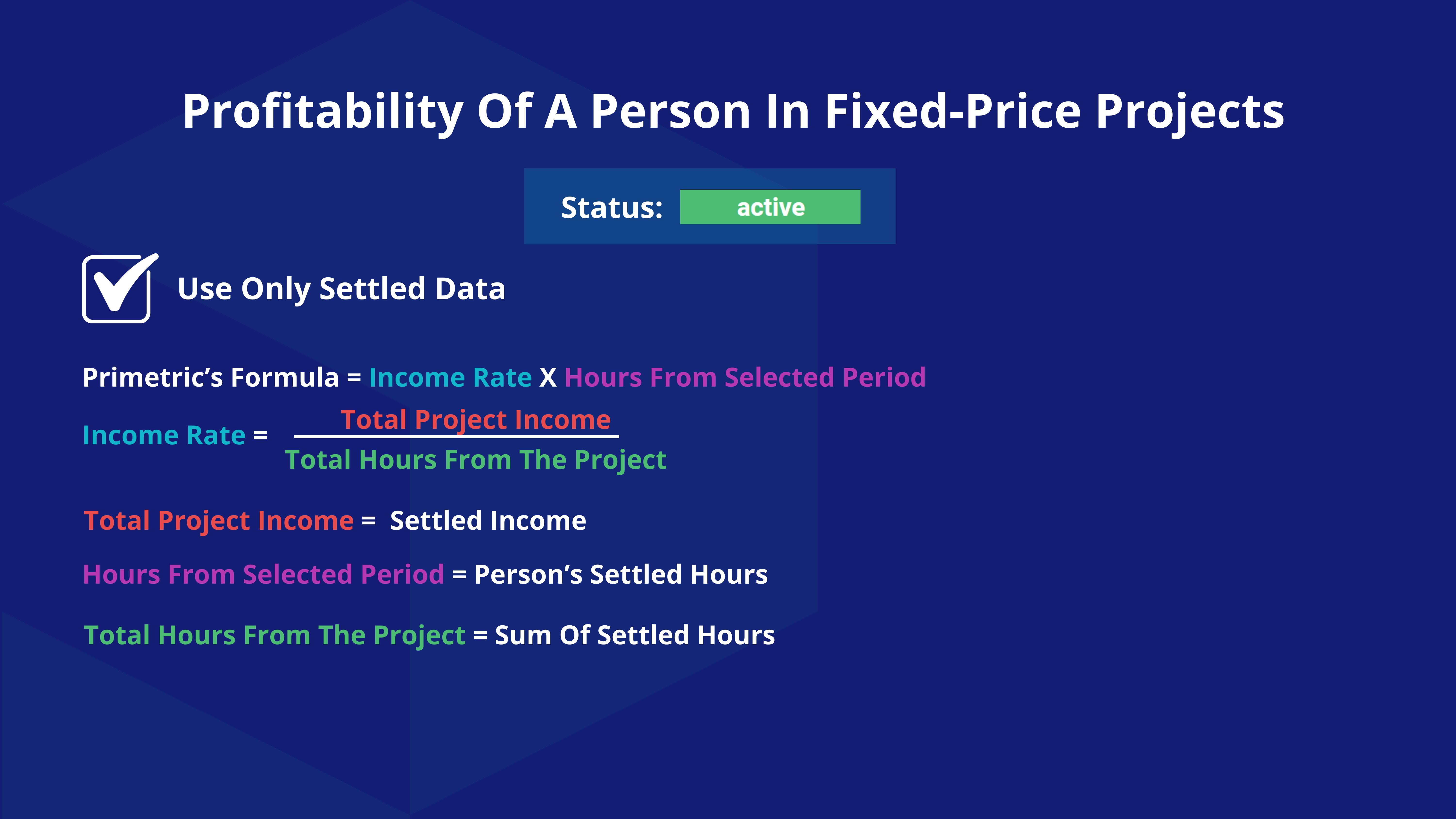Click the Status: label
The image size is (1456, 819).
coord(612,207)
